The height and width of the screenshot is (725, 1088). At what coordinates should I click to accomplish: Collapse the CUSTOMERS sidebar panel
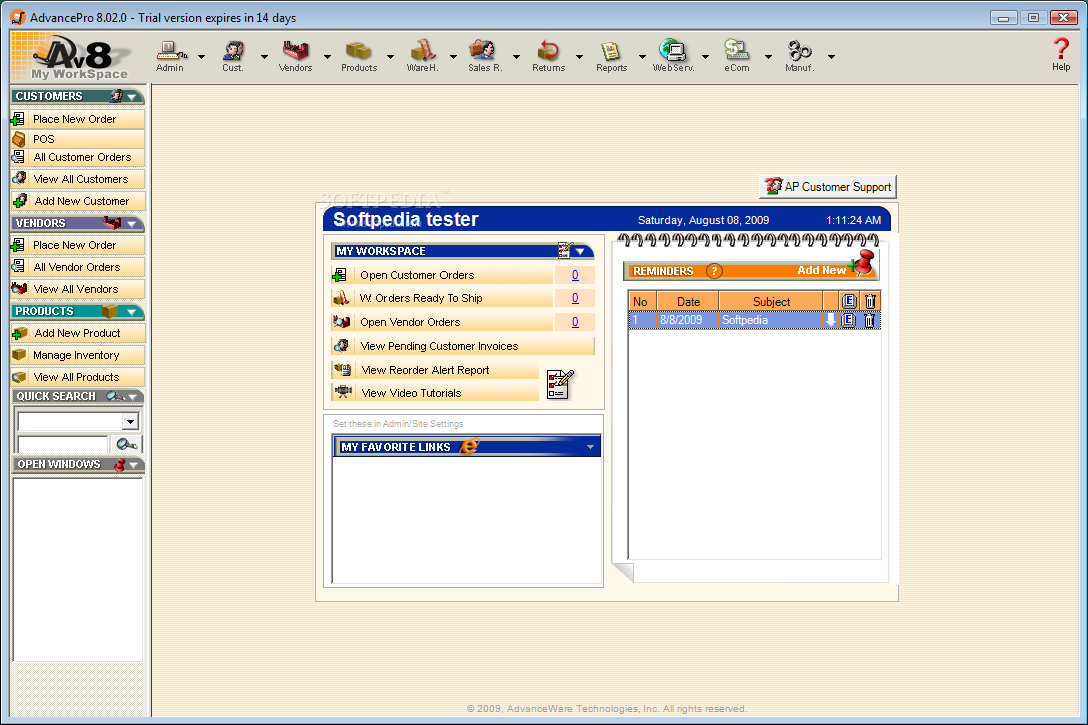(132, 97)
